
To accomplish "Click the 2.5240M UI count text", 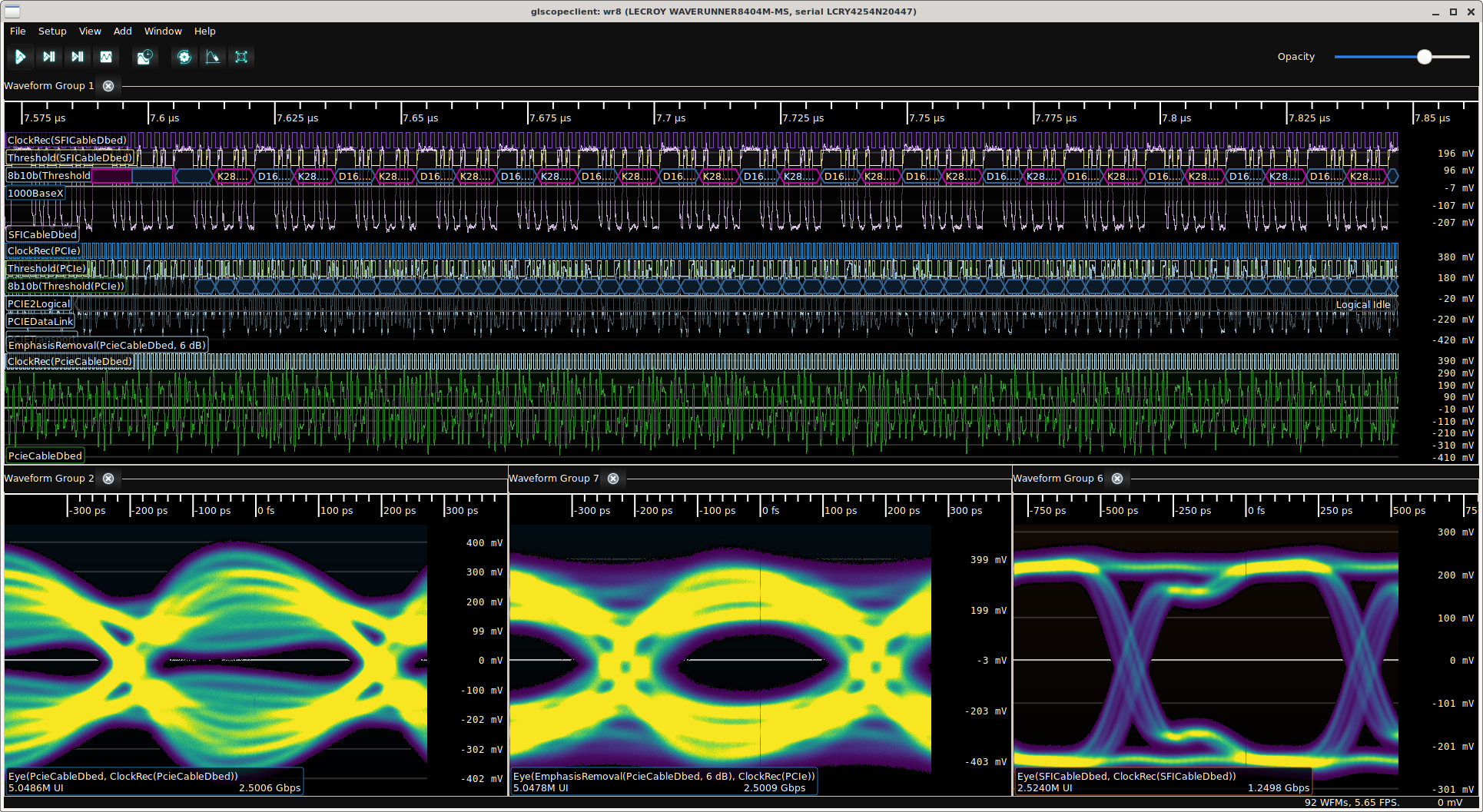I will coord(1044,788).
